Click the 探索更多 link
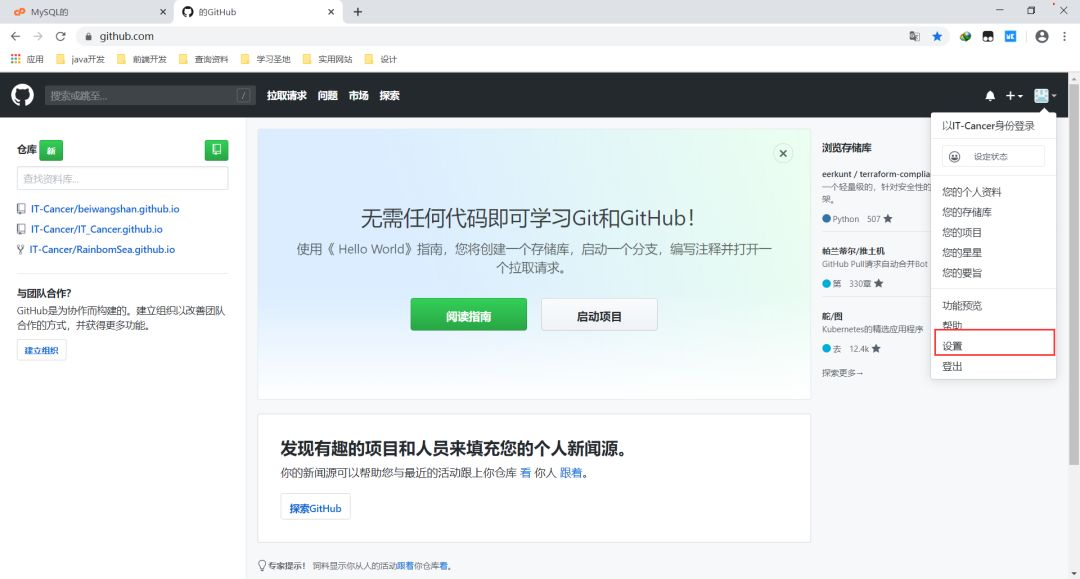Image resolution: width=1080 pixels, height=579 pixels. tap(842, 373)
